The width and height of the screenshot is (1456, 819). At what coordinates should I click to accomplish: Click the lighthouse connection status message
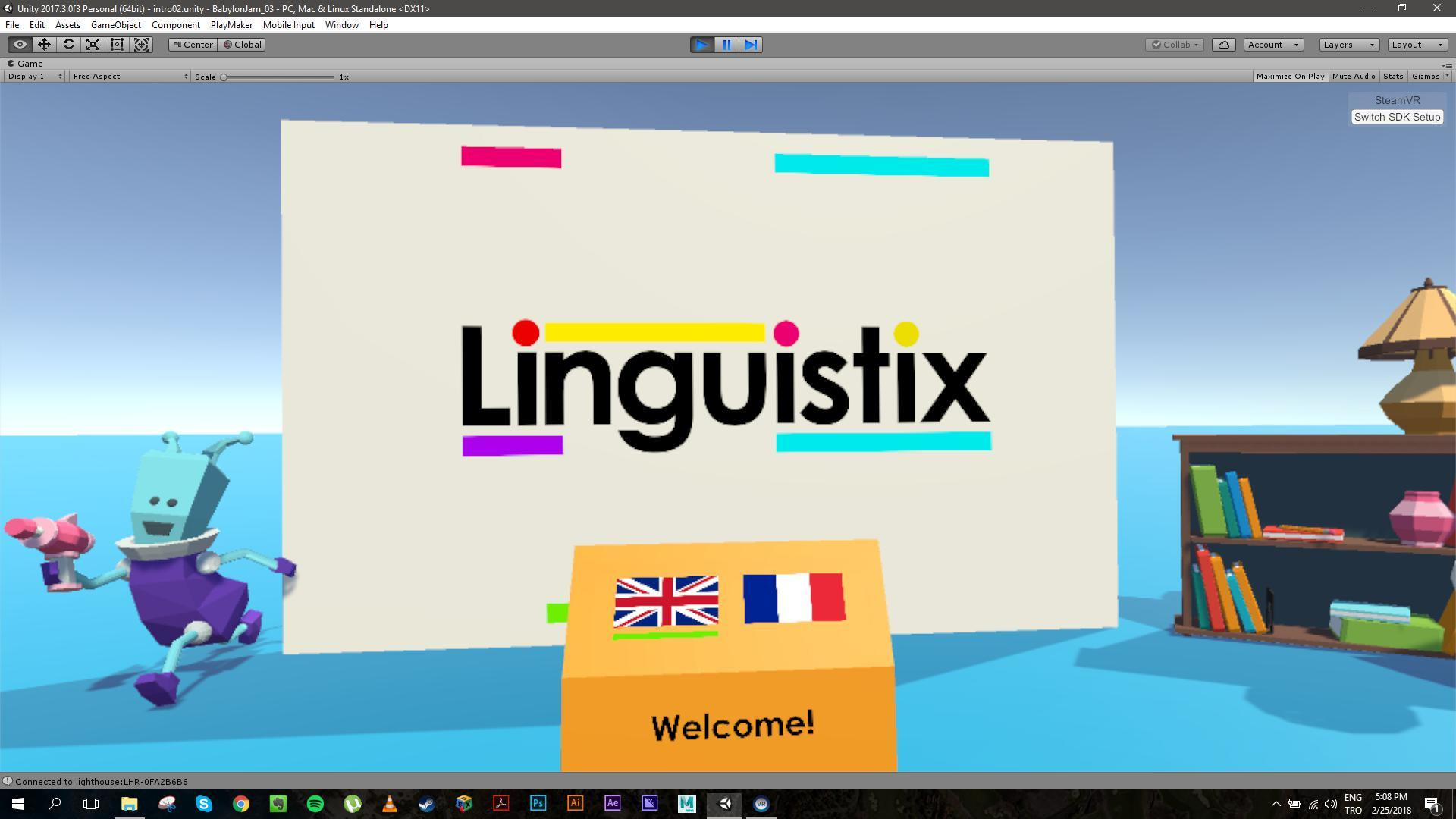101,782
